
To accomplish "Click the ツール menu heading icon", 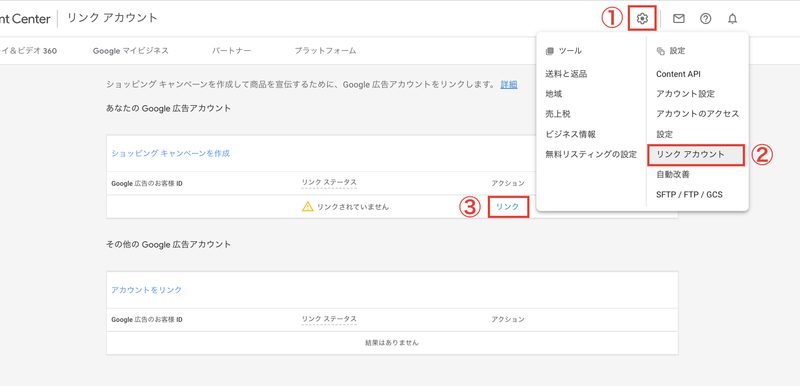I will [549, 51].
